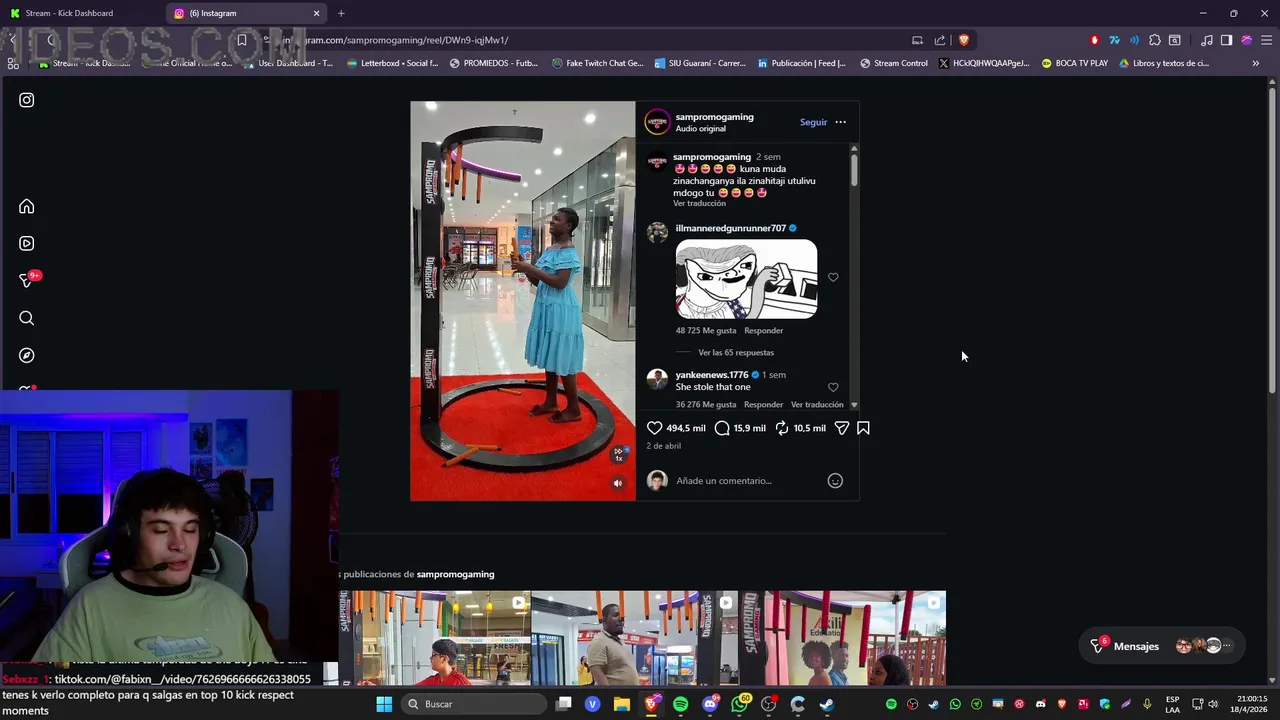The height and width of the screenshot is (720, 1280).
Task: Open the Stream Control bookmark
Action: tap(894, 63)
